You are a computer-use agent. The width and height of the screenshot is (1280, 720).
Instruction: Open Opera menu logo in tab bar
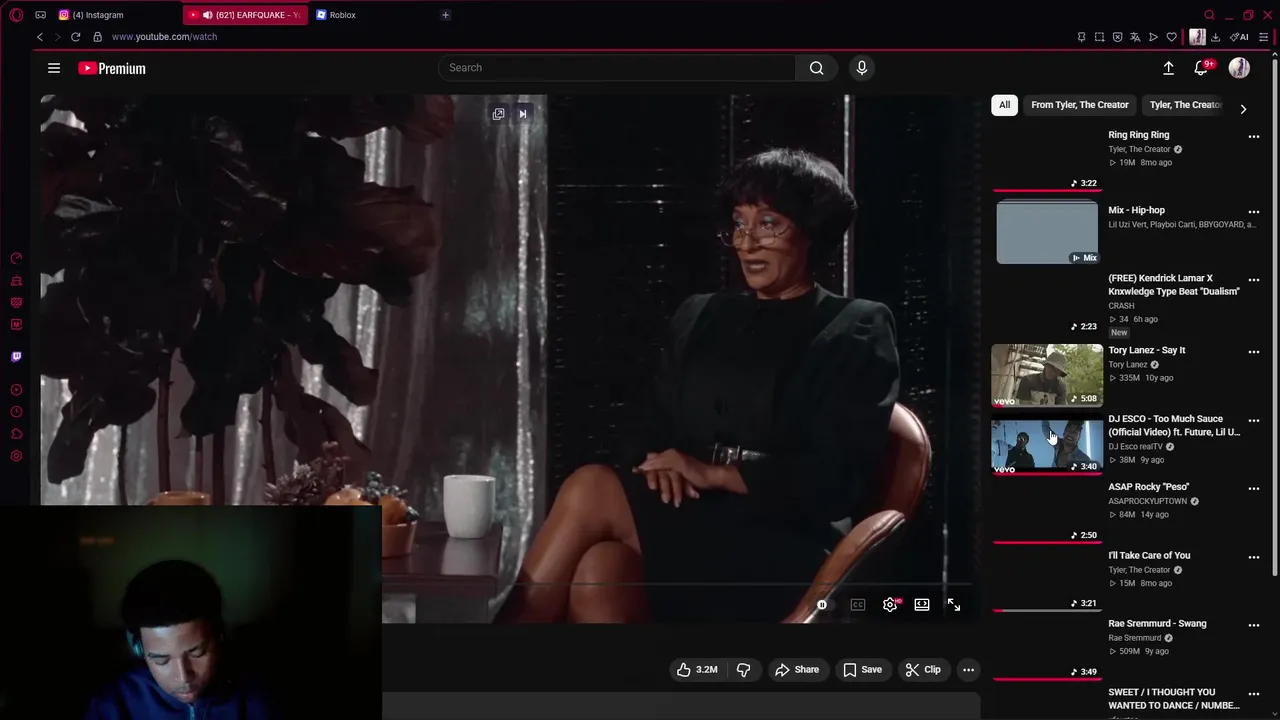[x=16, y=15]
